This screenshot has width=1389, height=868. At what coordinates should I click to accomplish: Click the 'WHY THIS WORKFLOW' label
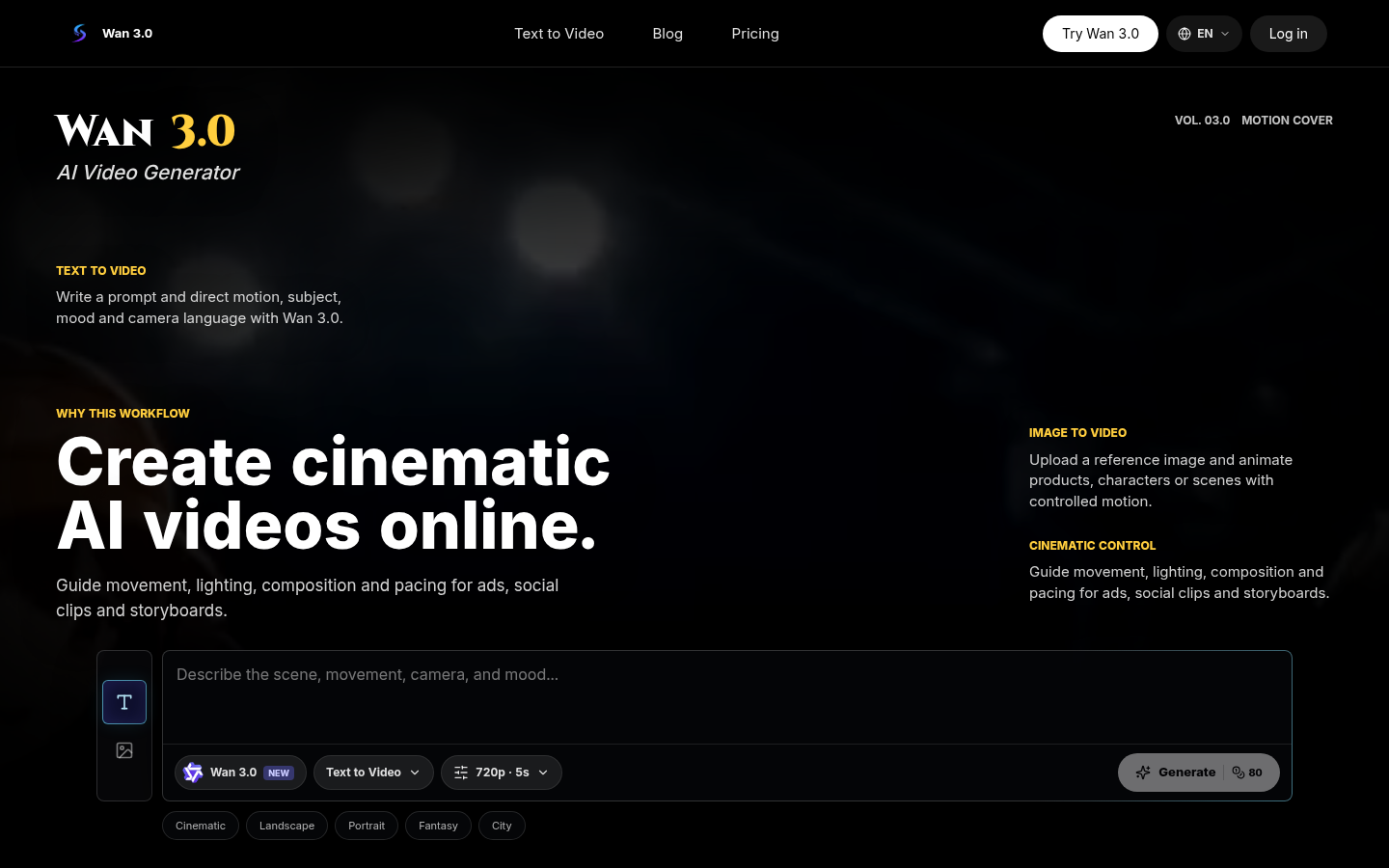[x=123, y=414]
